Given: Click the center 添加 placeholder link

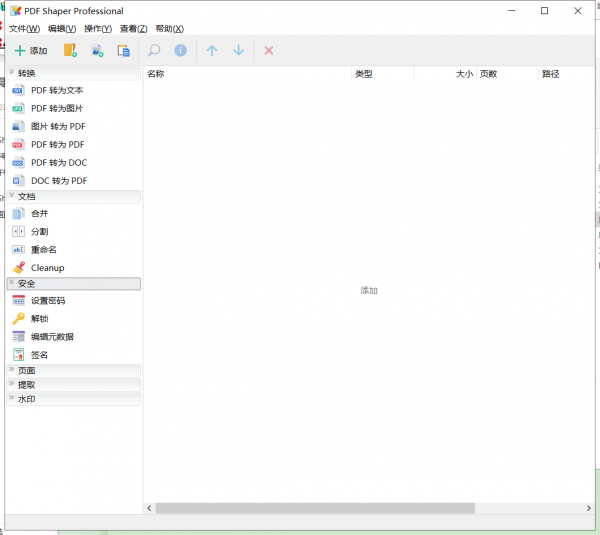Looking at the screenshot, I should (369, 290).
